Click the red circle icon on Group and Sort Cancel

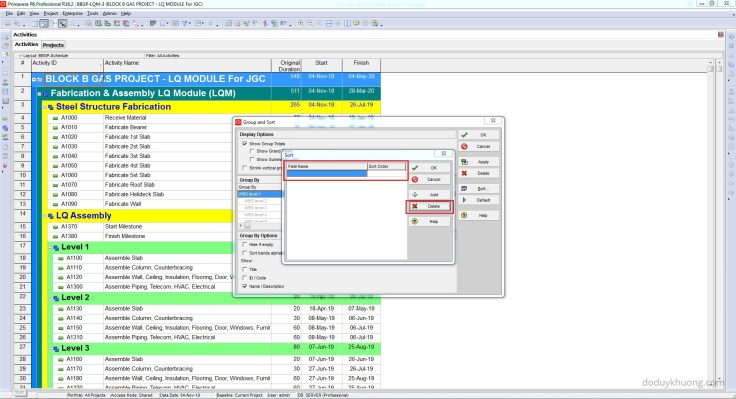[x=465, y=147]
